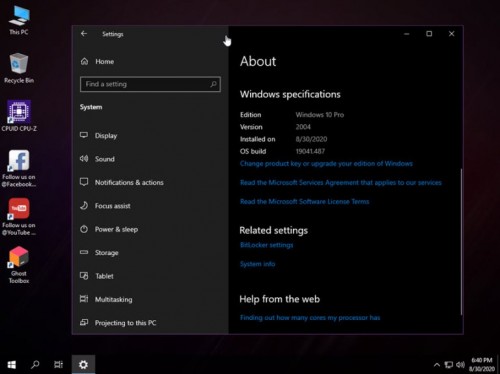Click the Display monitor icon

[x=84, y=135]
